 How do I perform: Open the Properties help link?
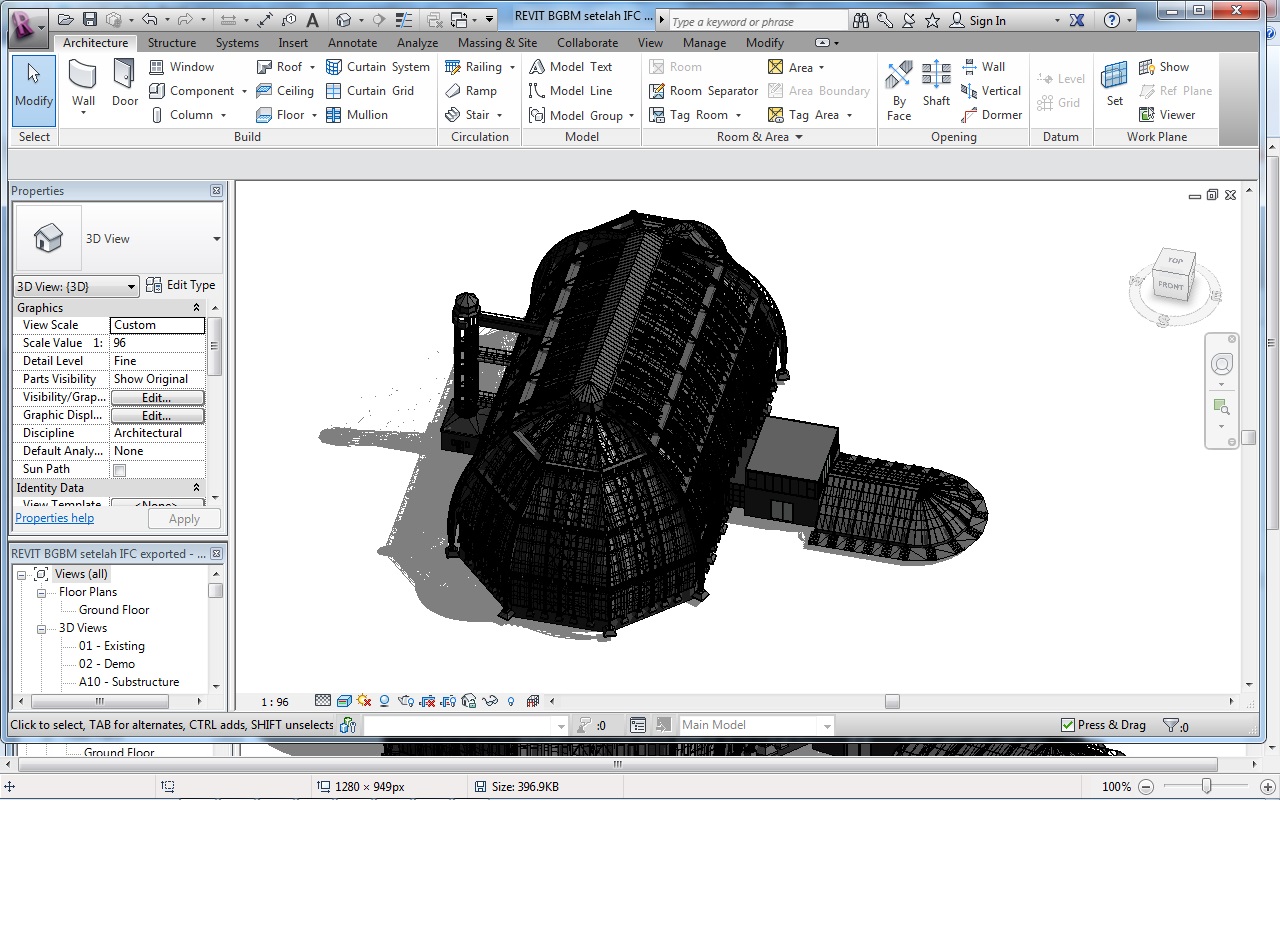(54, 518)
